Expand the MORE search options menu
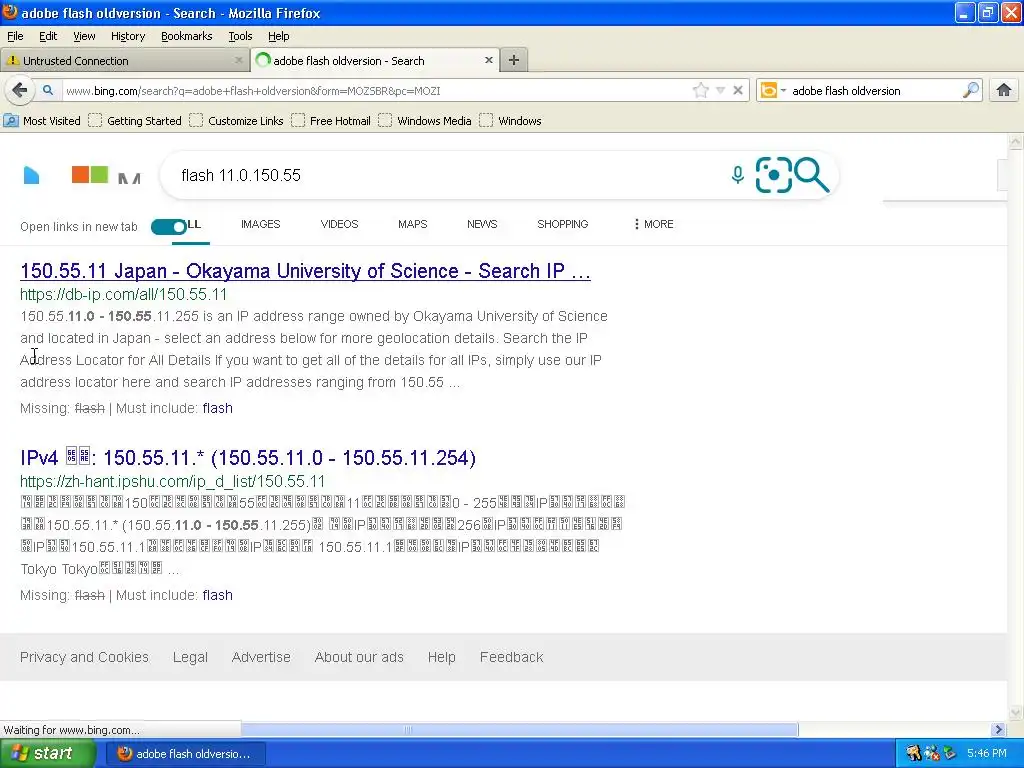1024x768 pixels. 653,224
